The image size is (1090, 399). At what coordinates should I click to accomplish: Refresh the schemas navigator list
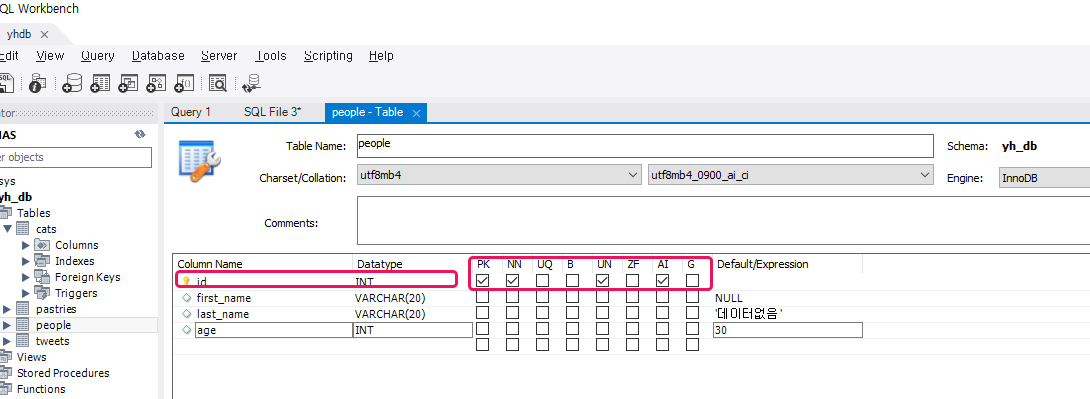140,134
